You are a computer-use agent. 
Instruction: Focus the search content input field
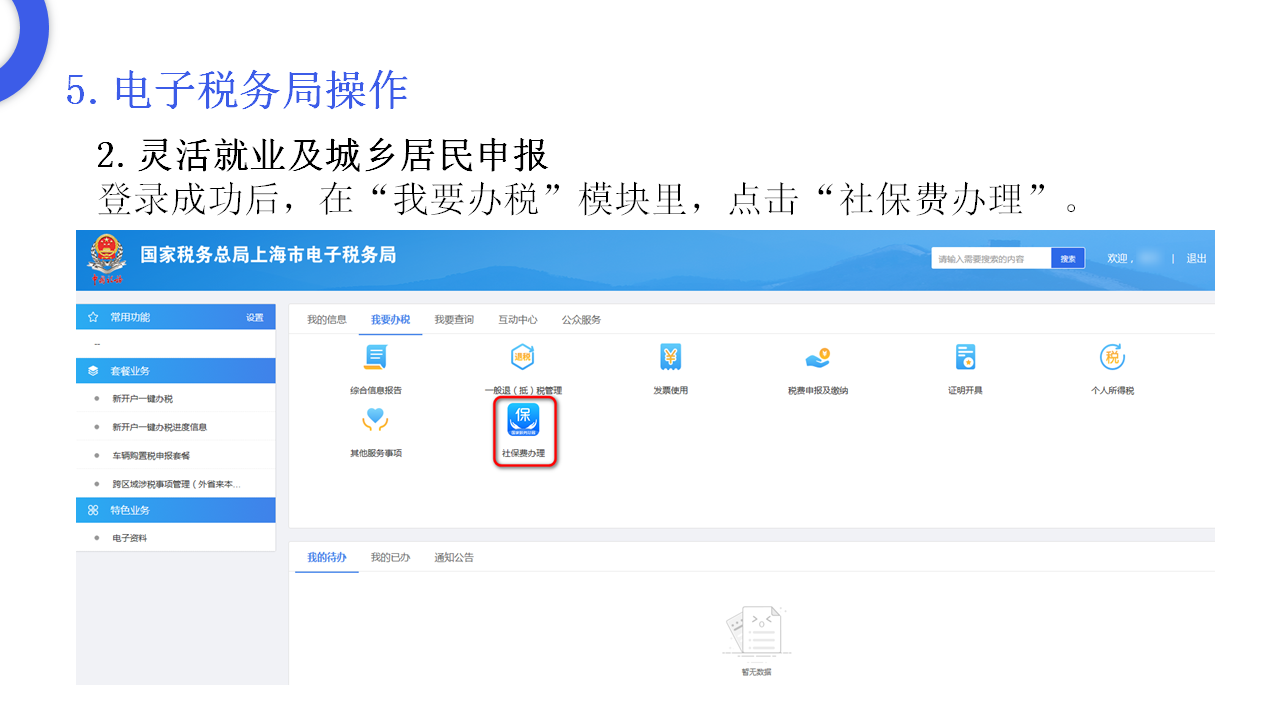pyautogui.click(x=991, y=259)
